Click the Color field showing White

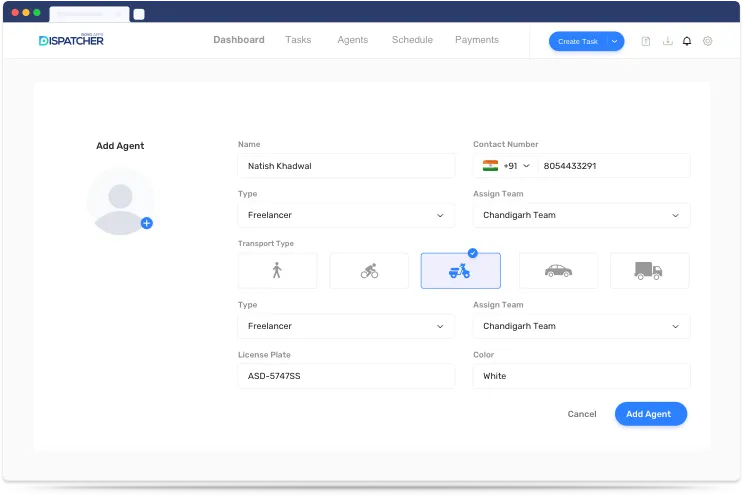[581, 376]
